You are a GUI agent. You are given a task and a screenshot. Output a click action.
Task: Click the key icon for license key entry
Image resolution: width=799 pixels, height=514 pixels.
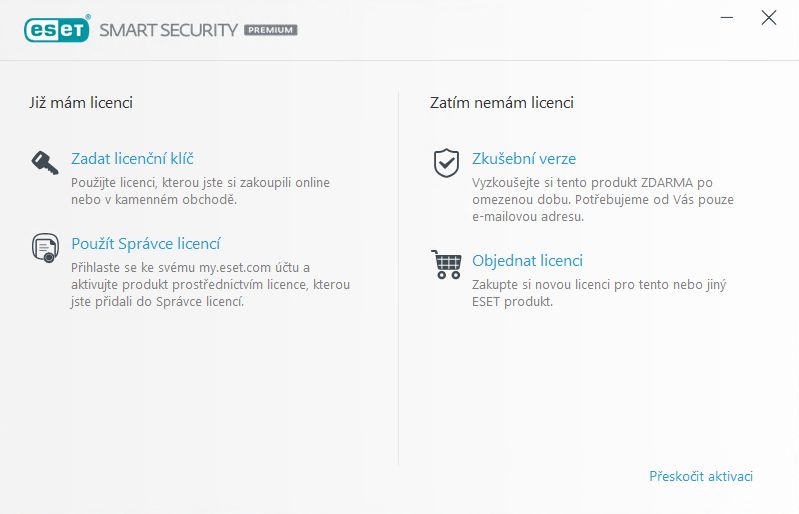click(45, 163)
